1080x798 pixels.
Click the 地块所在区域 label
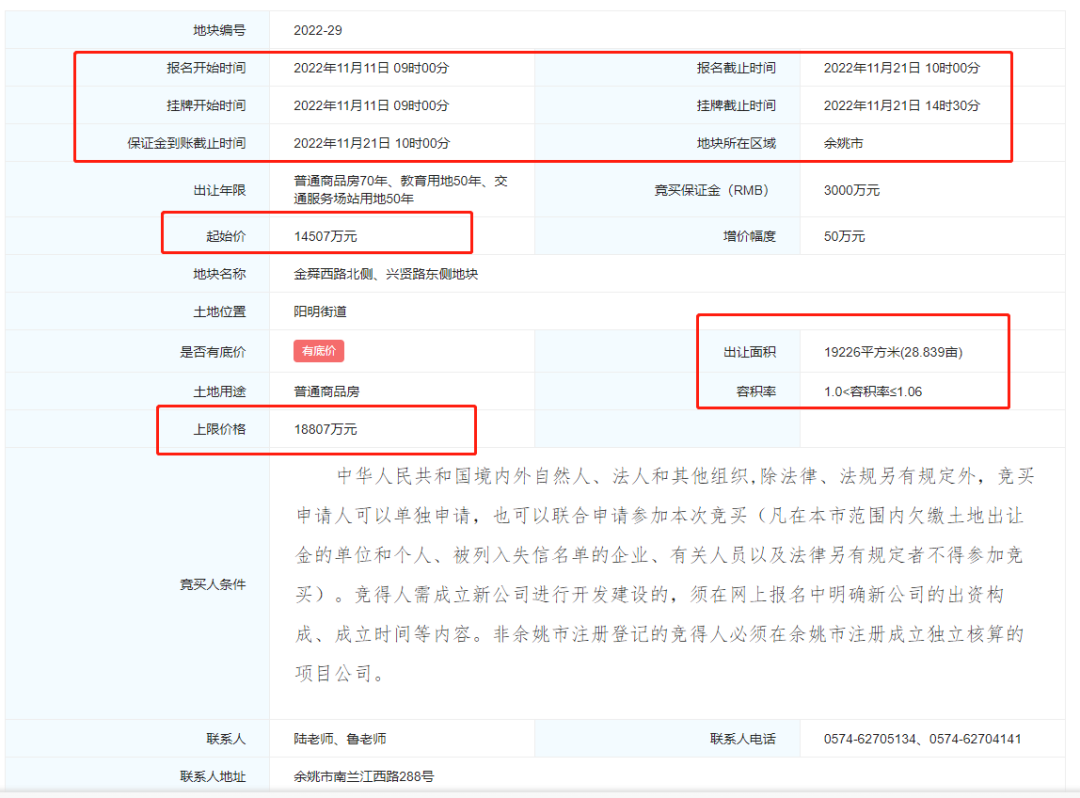[x=736, y=143]
